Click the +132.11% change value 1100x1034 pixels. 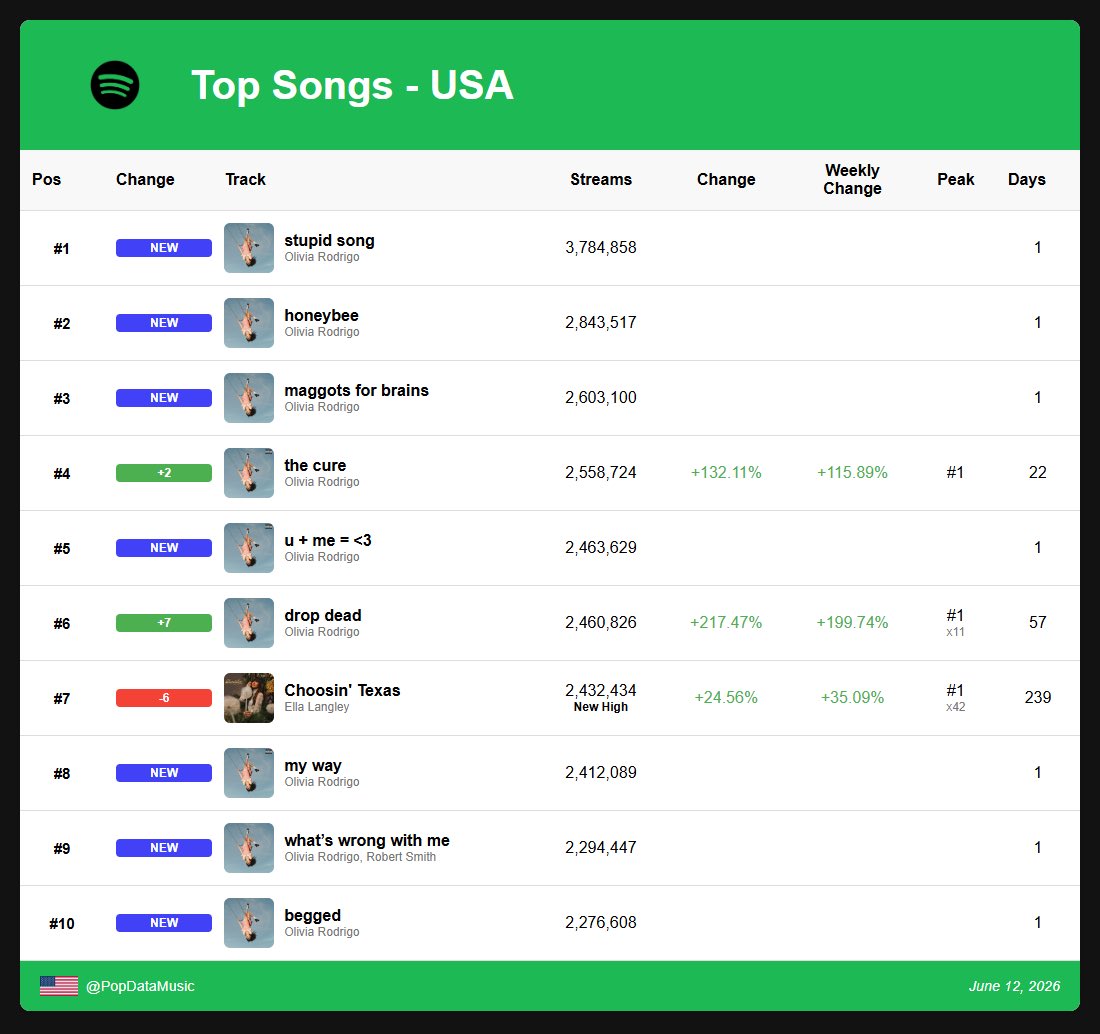coord(726,473)
